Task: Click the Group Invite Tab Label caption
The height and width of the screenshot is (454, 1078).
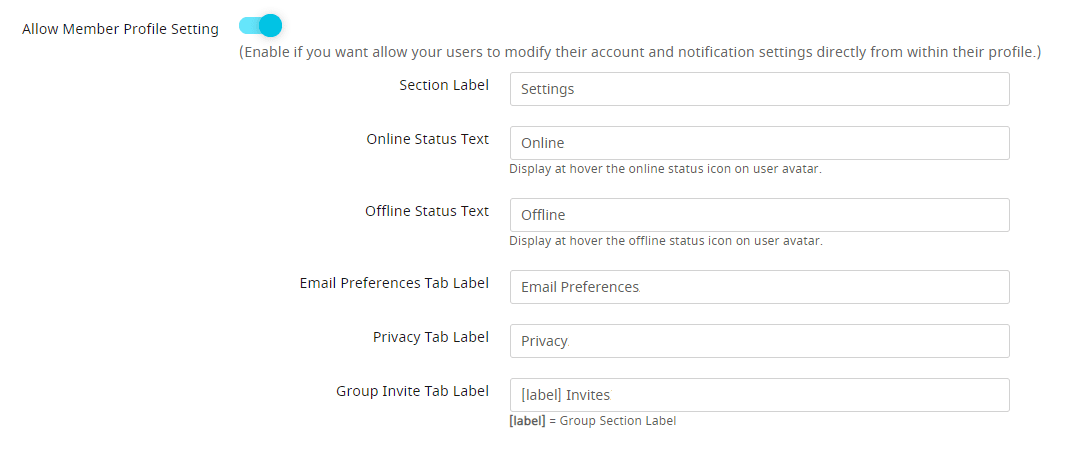Action: pos(412,391)
